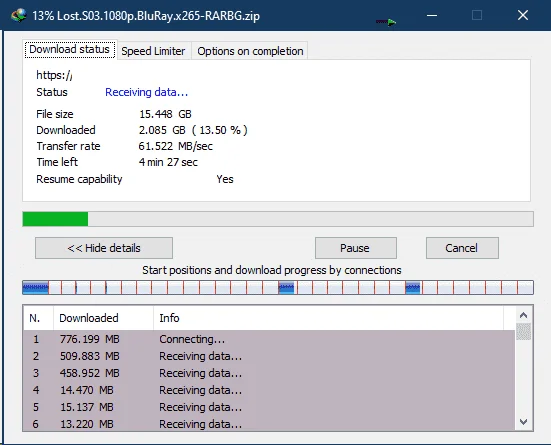Screen dimensions: 551x445
Task: Click the IDM globe icon in title bar
Action: 19,15
